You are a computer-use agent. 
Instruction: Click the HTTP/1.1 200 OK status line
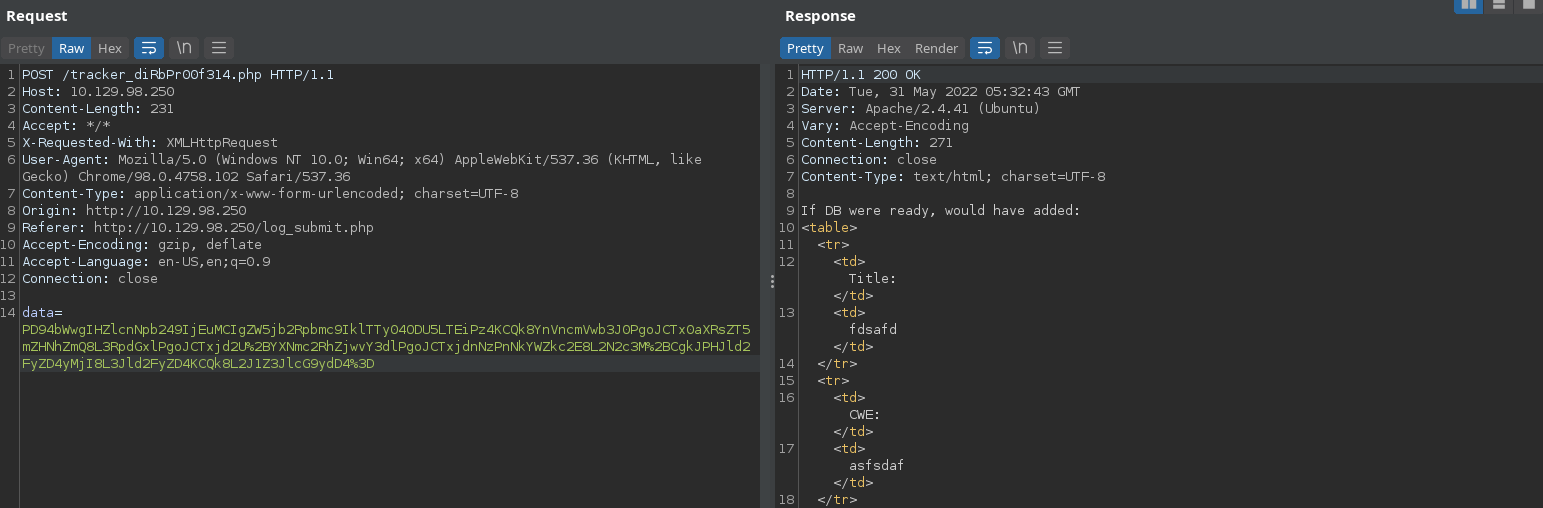[x=861, y=75]
